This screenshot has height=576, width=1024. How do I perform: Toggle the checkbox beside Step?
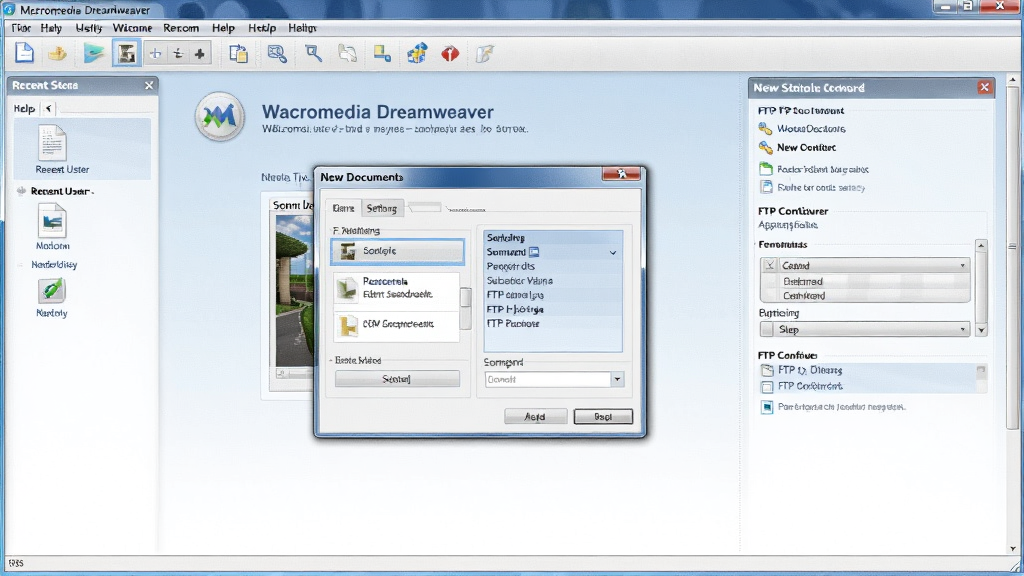(x=767, y=330)
